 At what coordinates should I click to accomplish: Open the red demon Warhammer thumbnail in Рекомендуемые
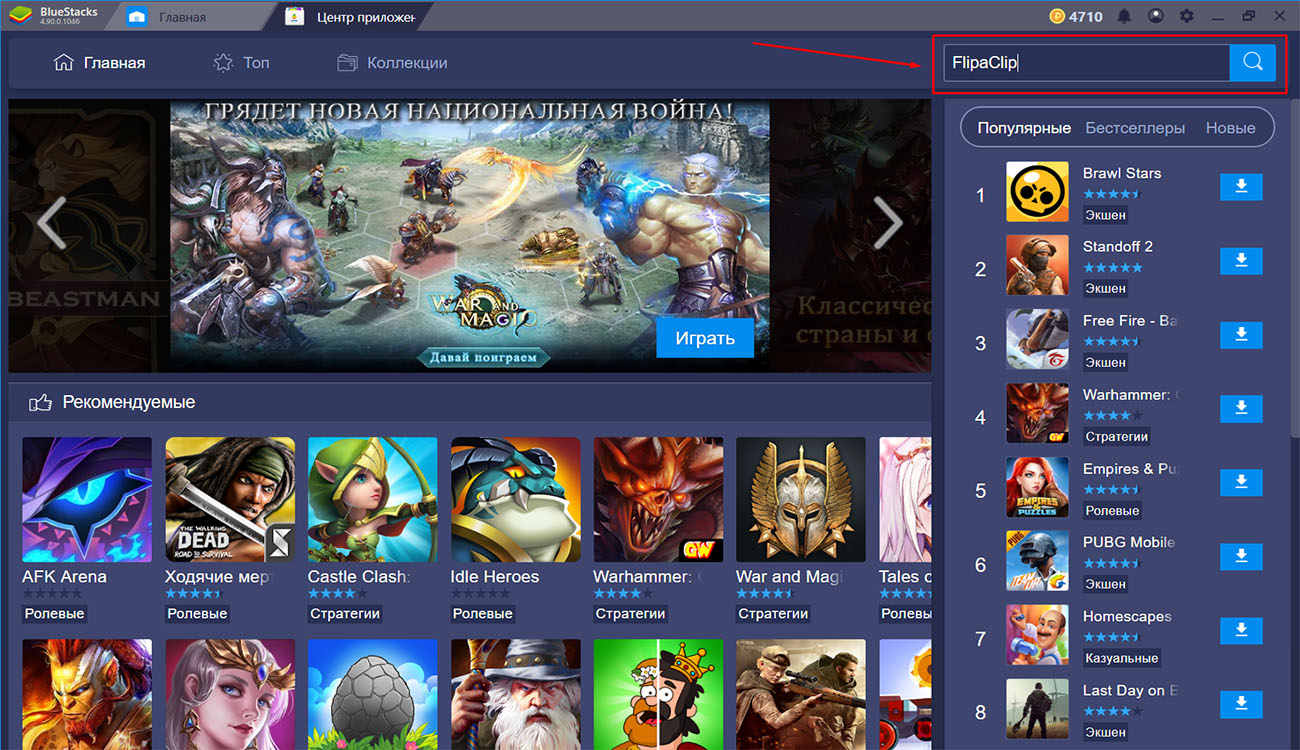[659, 501]
